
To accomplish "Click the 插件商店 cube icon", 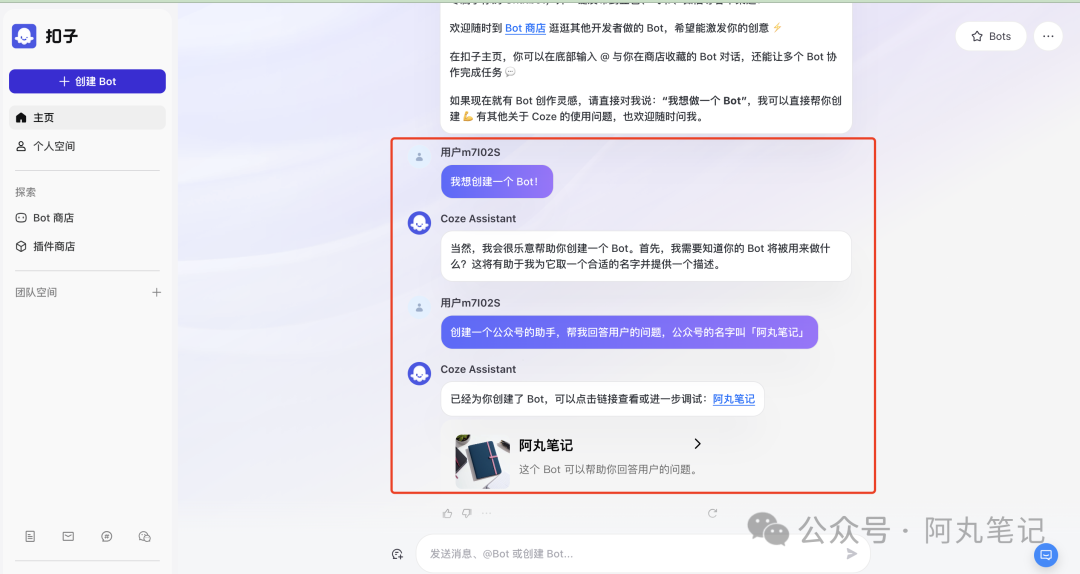I will click(x=21, y=246).
